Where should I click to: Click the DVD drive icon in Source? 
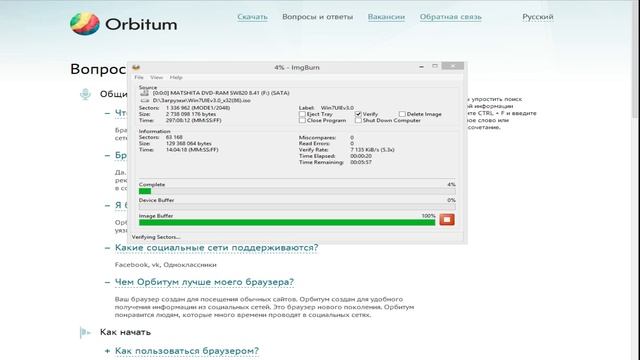point(144,93)
